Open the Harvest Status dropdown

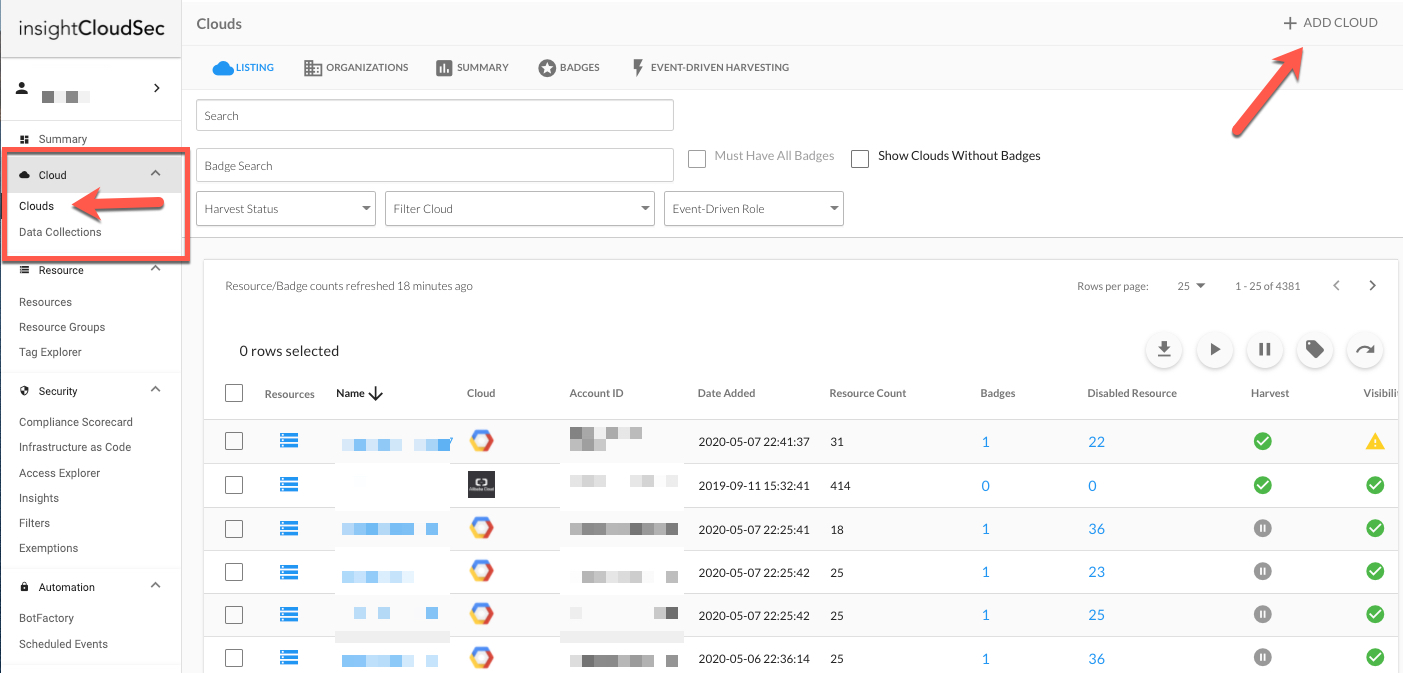pyautogui.click(x=286, y=209)
